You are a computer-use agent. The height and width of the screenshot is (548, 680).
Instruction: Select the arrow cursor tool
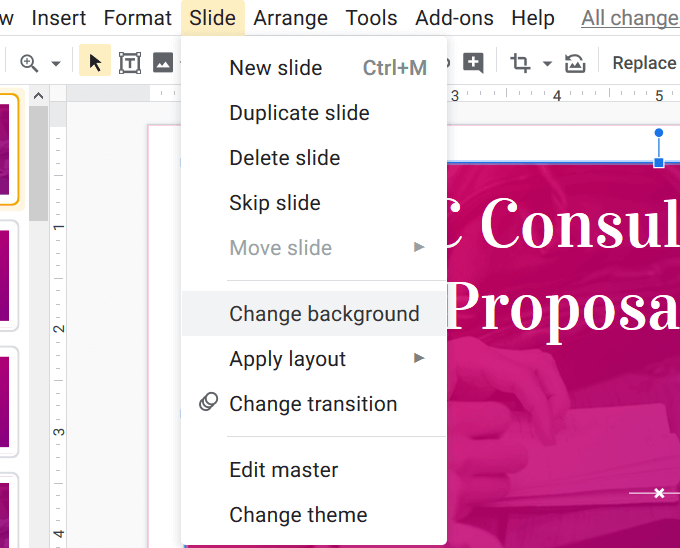(x=95, y=63)
